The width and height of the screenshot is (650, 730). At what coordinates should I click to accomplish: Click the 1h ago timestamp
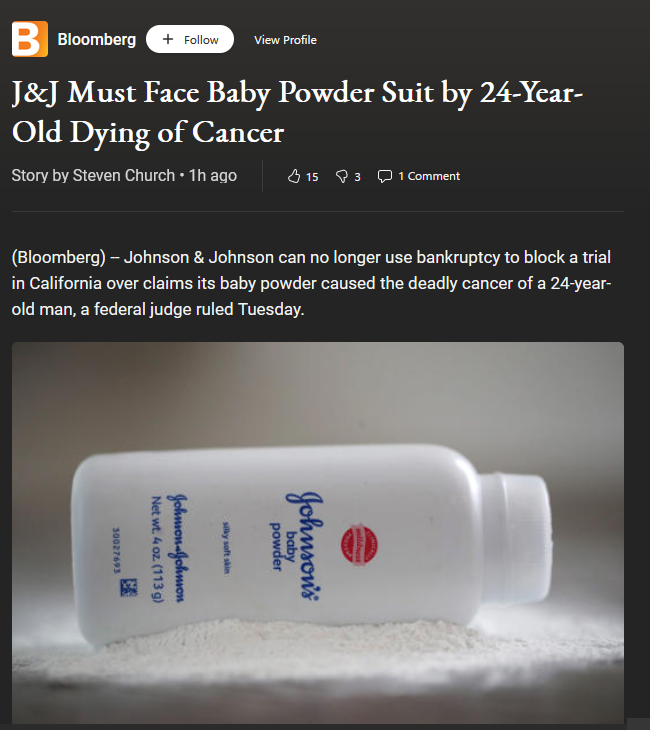(x=213, y=176)
